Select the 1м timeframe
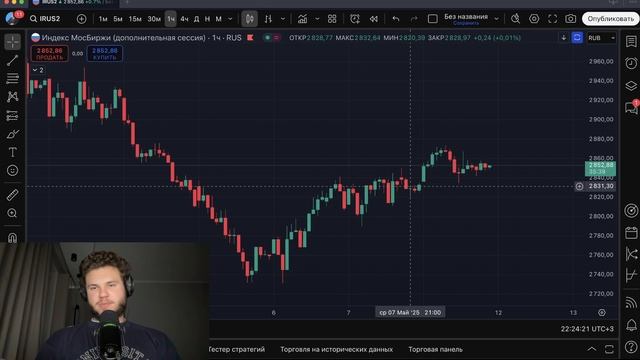640x360 pixels. (x=103, y=19)
